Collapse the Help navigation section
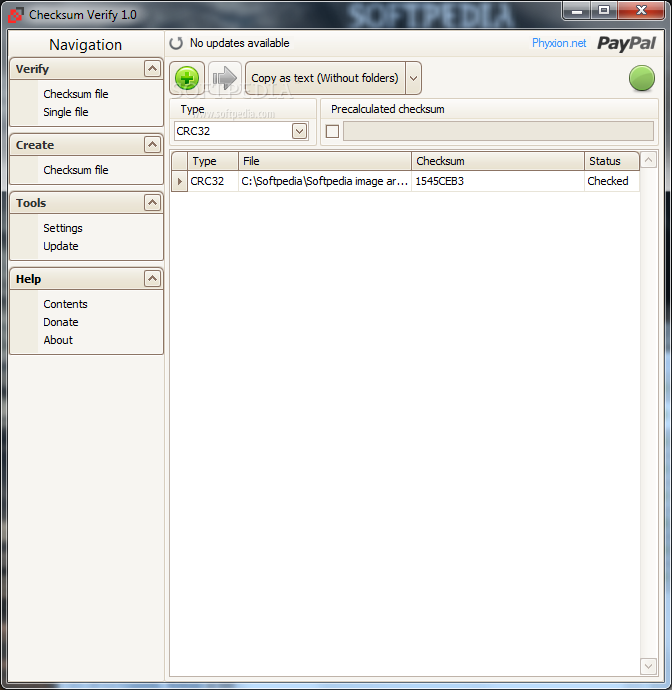 (x=152, y=279)
